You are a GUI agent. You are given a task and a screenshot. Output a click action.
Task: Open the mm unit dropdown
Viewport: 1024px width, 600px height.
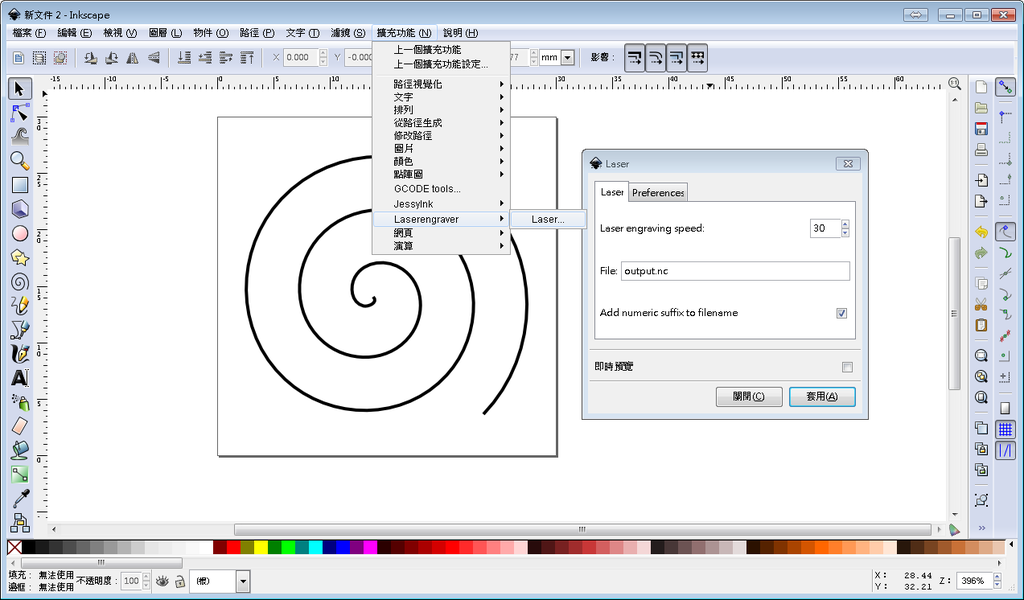tap(568, 57)
